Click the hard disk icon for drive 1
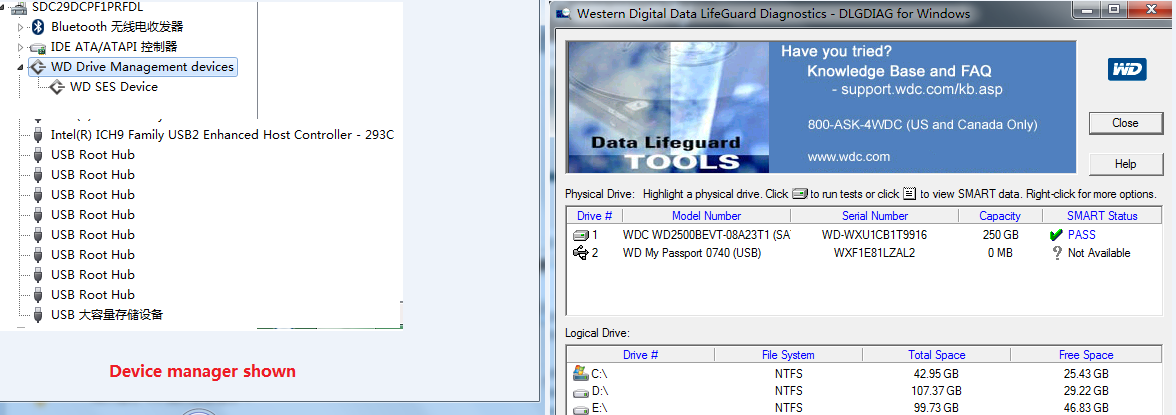Screen dimensions: 1176x415 click(x=581, y=235)
